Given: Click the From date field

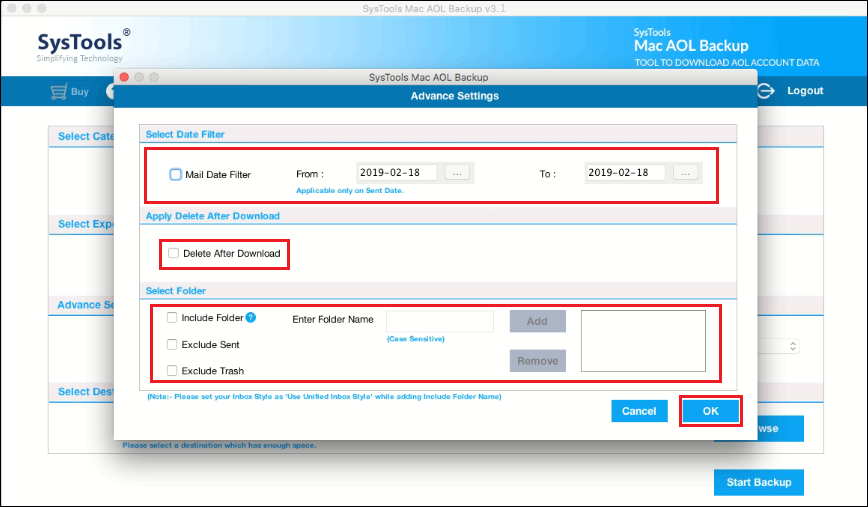Looking at the screenshot, I should (x=397, y=173).
